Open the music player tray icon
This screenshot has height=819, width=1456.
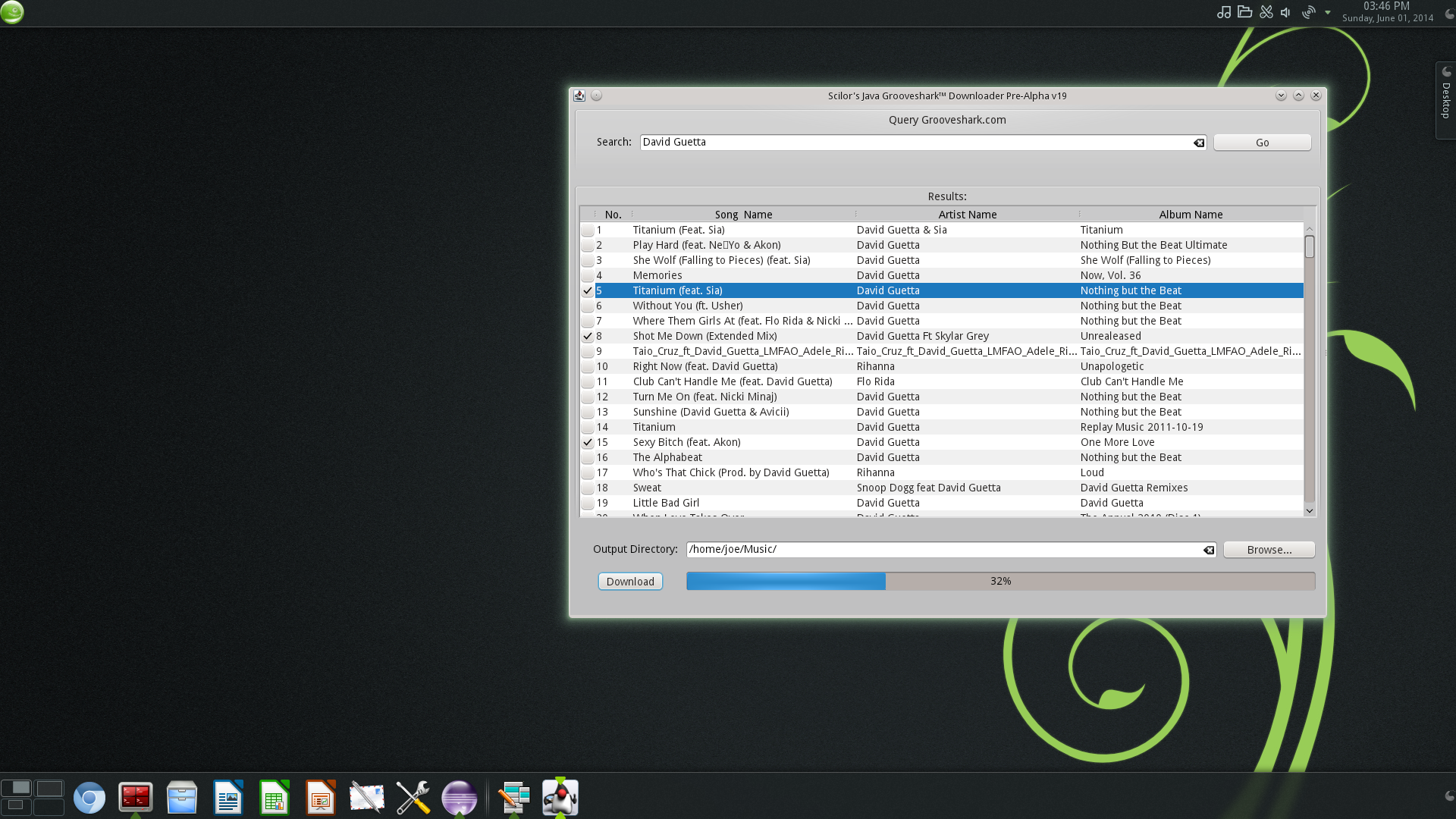pyautogui.click(x=1223, y=12)
